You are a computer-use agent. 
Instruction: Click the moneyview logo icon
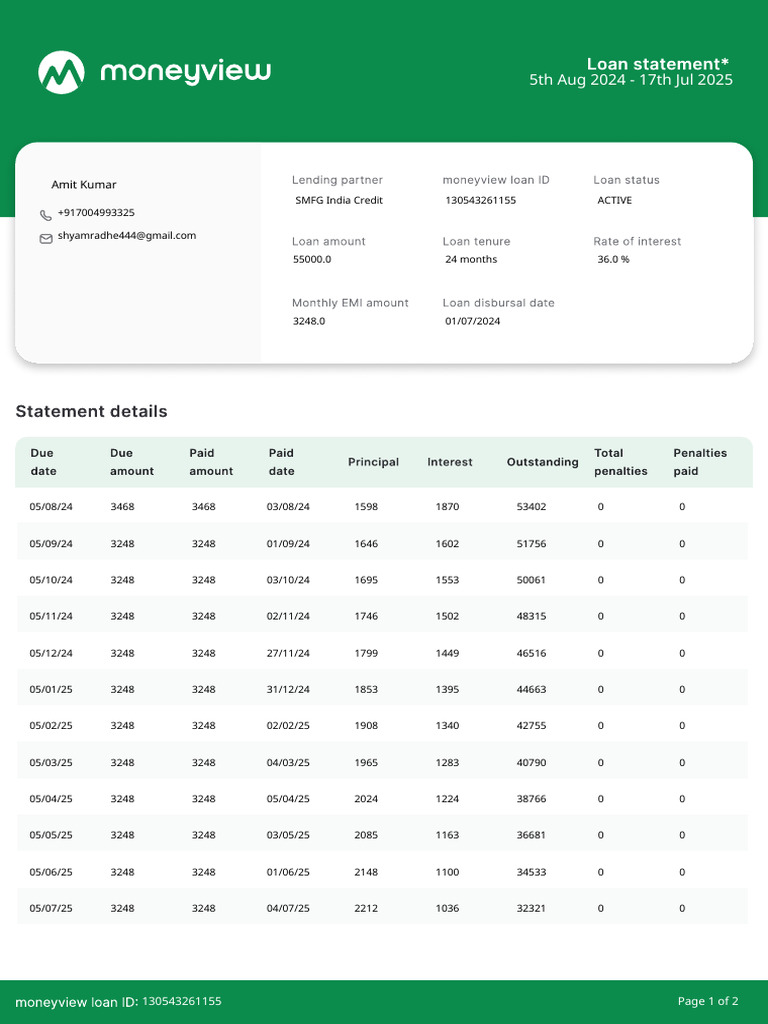[x=61, y=72]
